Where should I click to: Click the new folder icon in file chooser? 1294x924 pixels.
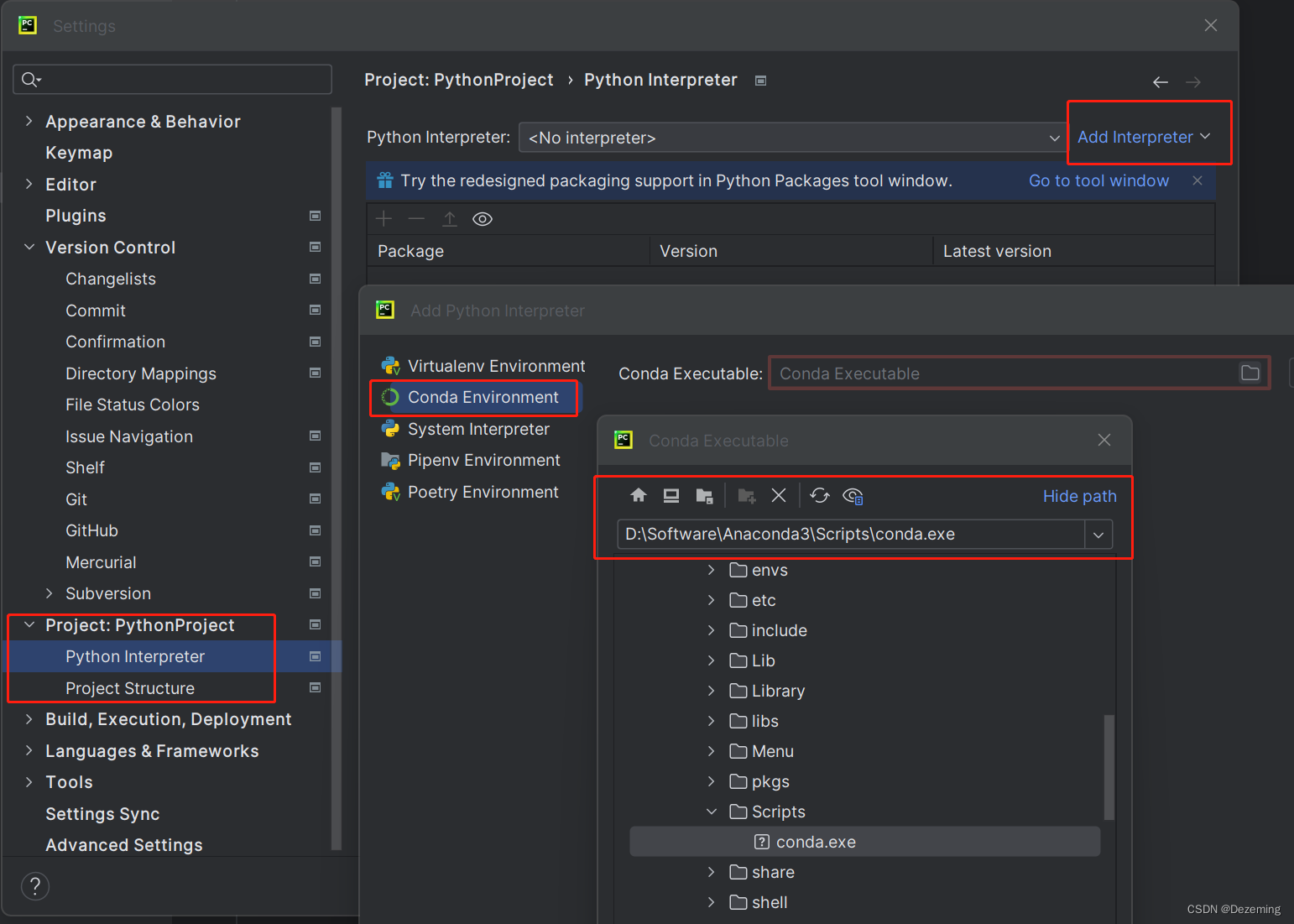pyautogui.click(x=746, y=496)
